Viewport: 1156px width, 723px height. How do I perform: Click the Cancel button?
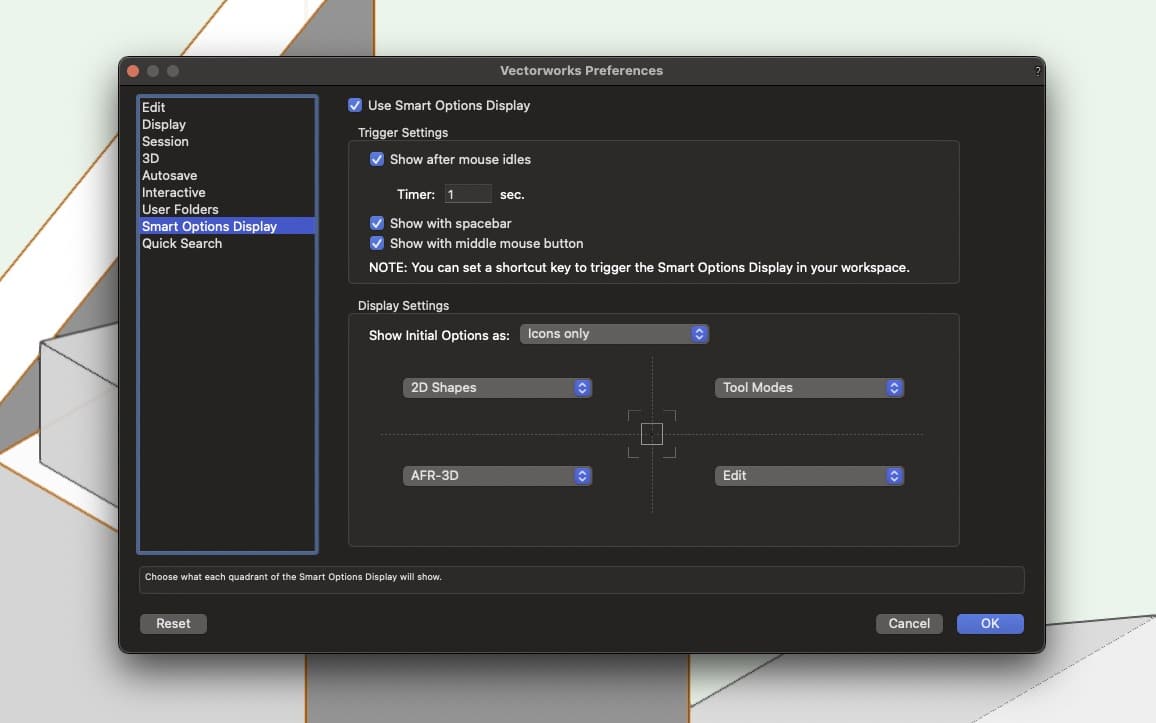coord(909,624)
